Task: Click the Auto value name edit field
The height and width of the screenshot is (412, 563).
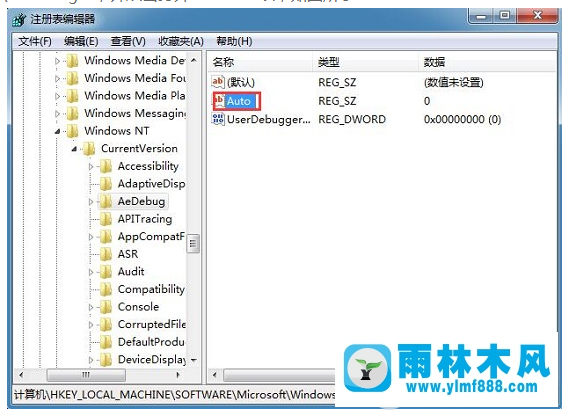Action: point(242,101)
